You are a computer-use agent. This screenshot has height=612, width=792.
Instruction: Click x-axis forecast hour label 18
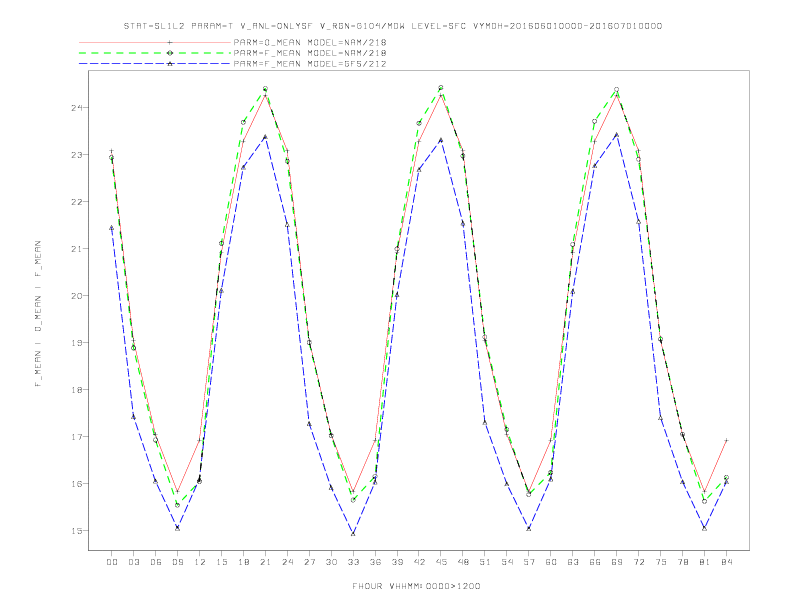(x=243, y=562)
